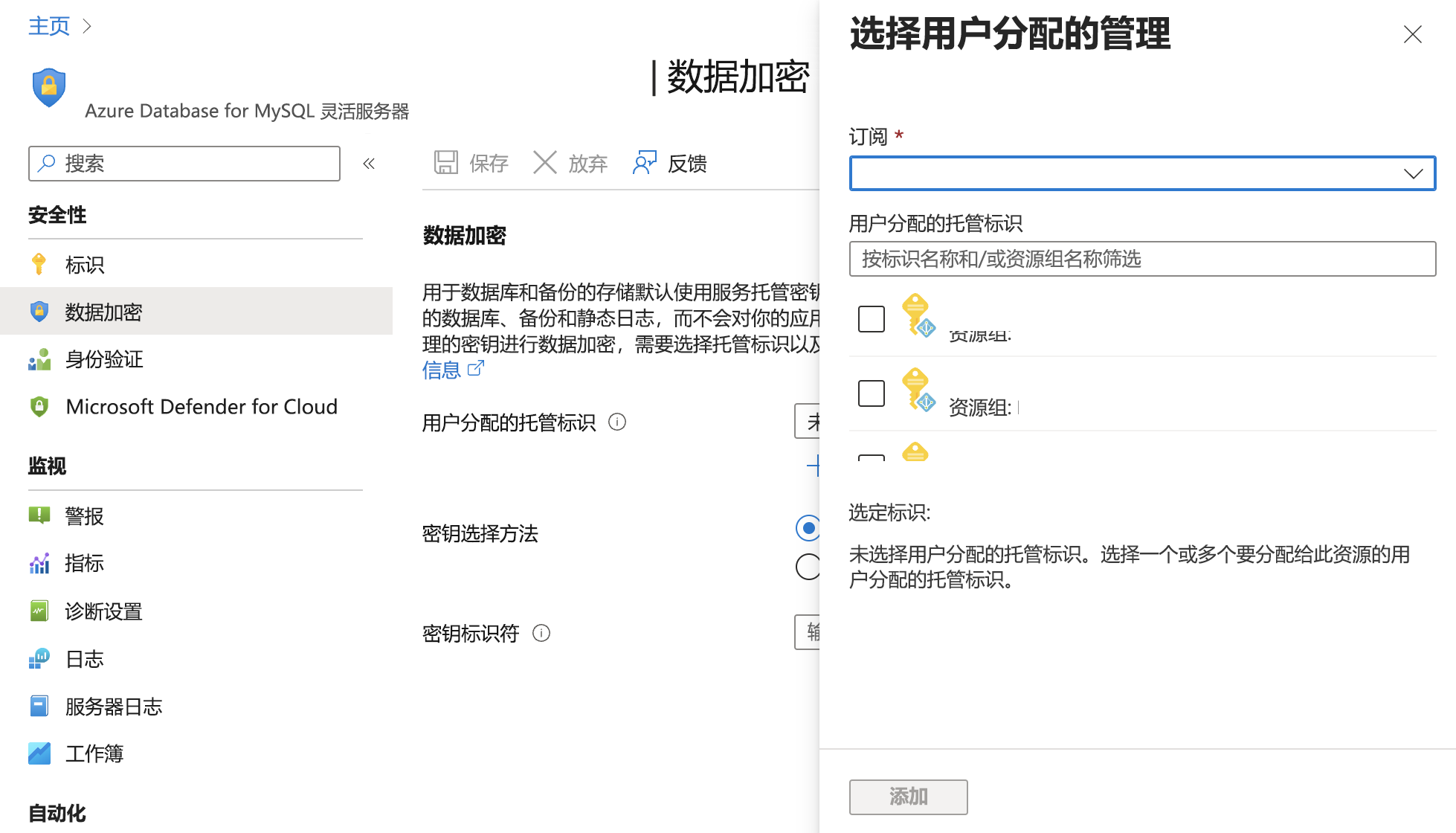
Task: Open 指标 metrics from the sidebar
Action: (39, 563)
